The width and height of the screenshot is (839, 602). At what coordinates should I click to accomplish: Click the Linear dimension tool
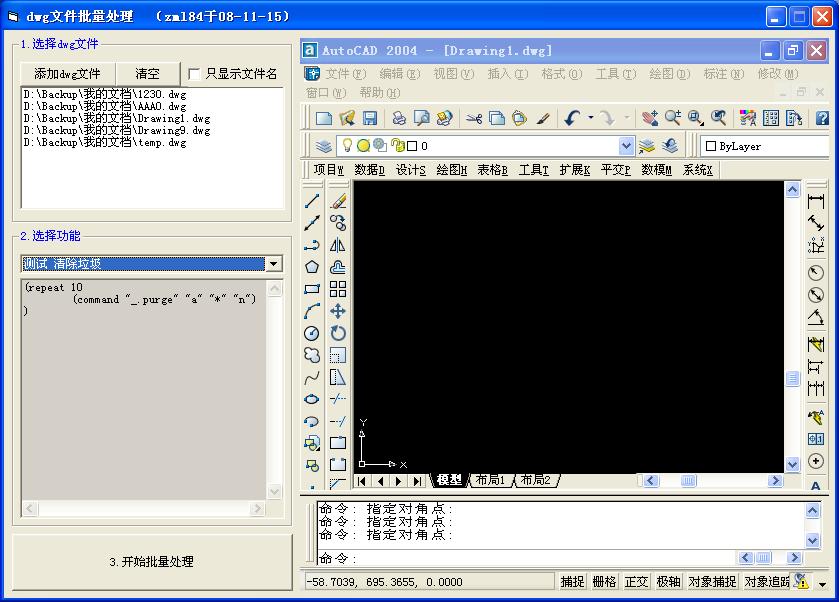pos(815,201)
